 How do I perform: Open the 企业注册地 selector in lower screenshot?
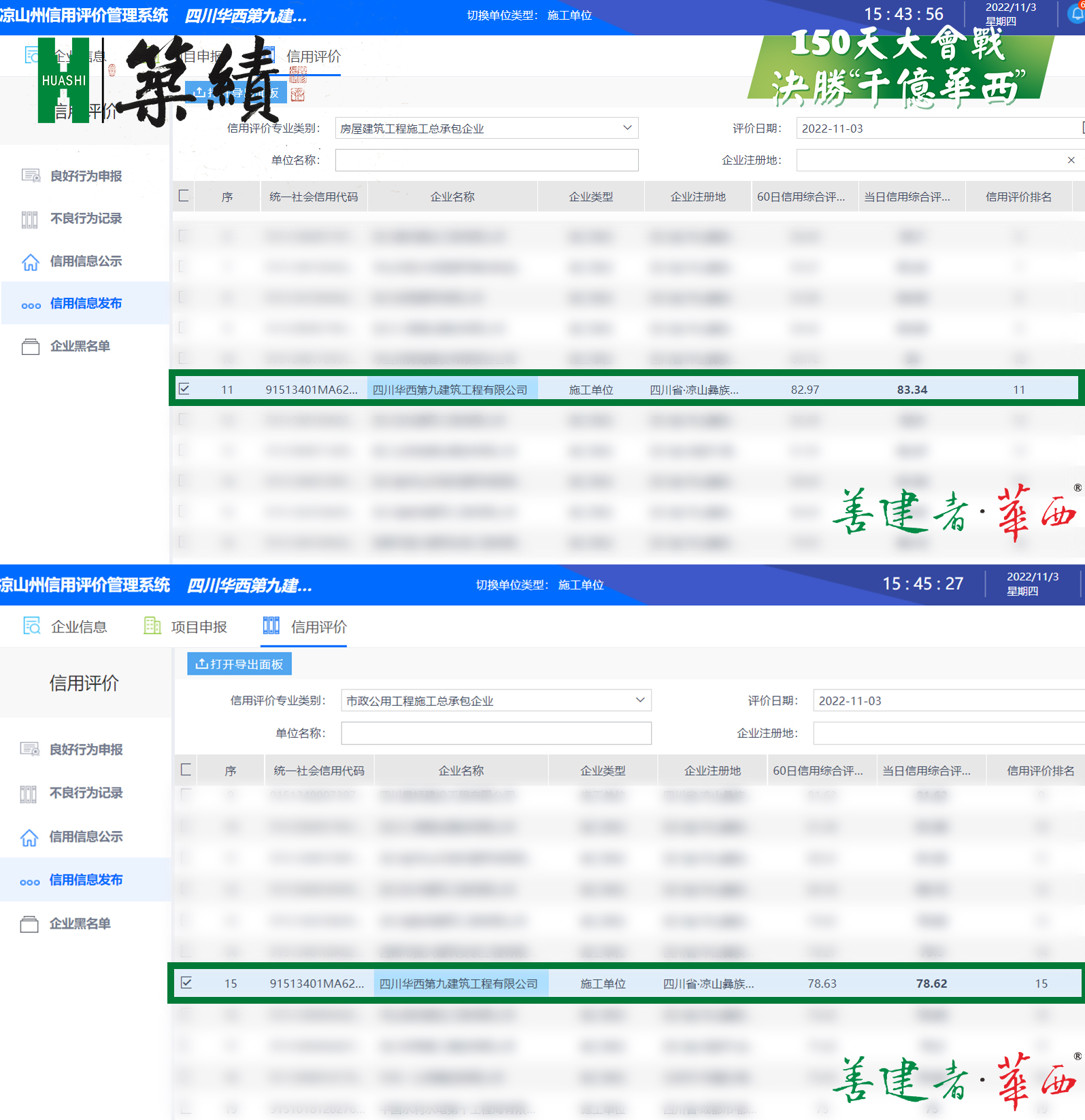(949, 733)
